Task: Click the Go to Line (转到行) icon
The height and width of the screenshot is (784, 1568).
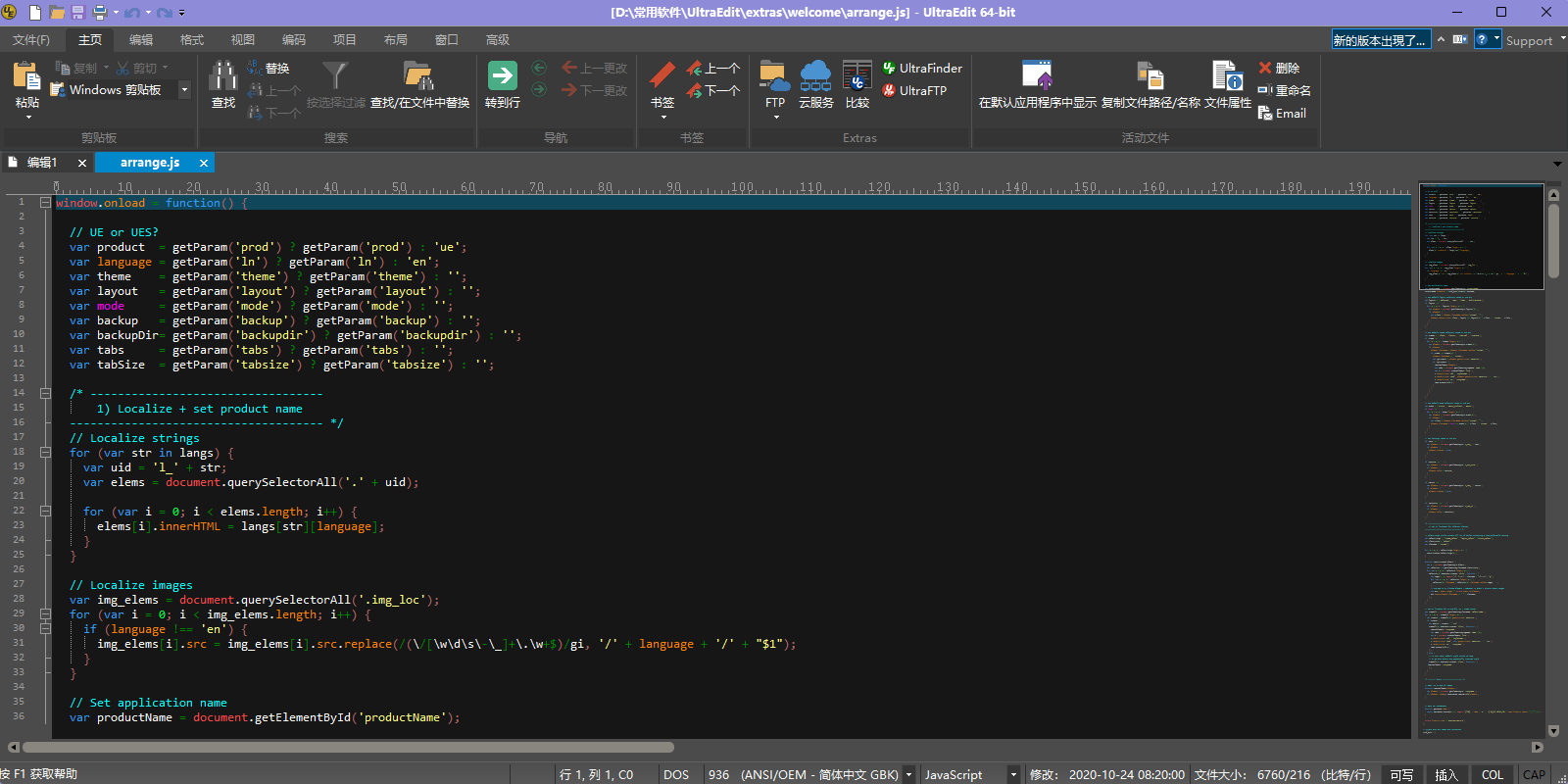Action: [502, 76]
